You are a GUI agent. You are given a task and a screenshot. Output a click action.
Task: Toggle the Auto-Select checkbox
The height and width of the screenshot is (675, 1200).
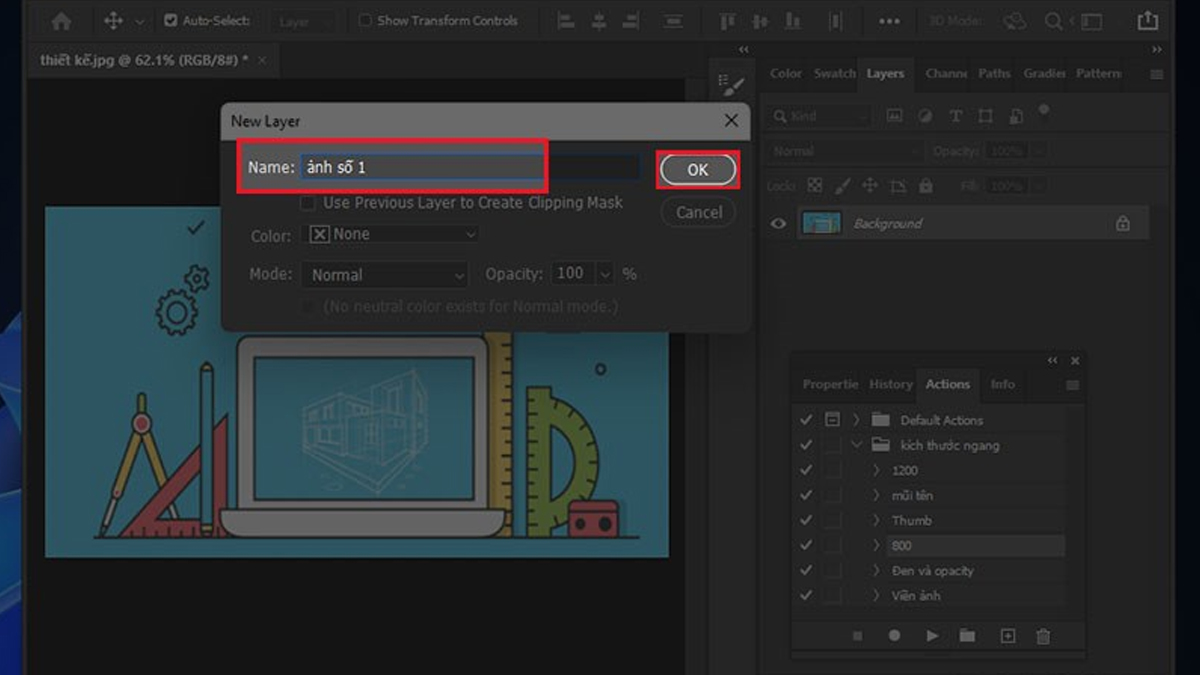click(170, 21)
